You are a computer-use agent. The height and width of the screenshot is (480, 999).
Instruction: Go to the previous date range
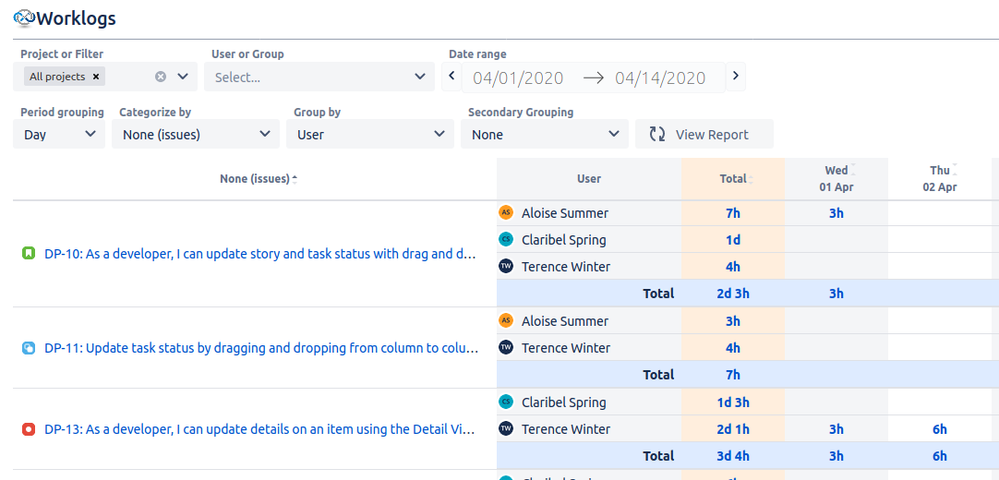[x=452, y=76]
